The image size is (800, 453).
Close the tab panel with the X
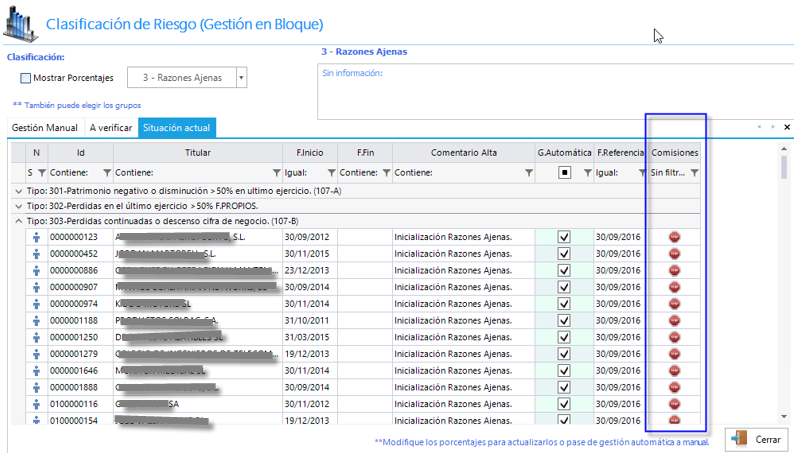point(787,127)
